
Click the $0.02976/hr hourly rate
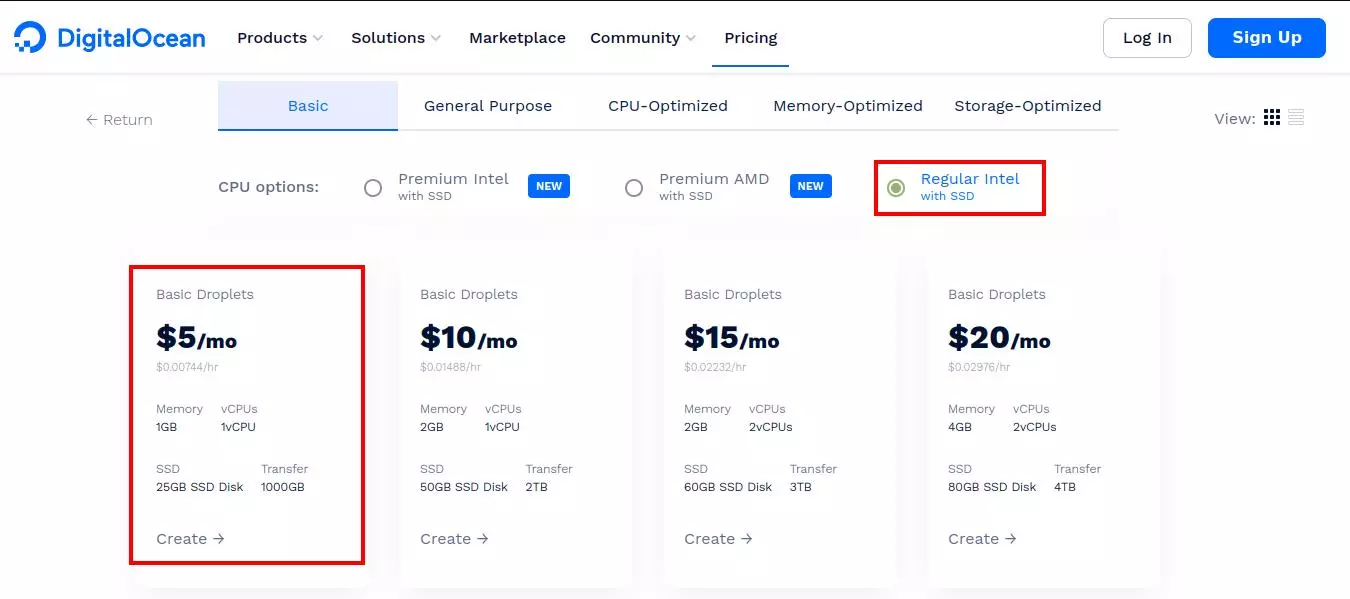point(979,367)
